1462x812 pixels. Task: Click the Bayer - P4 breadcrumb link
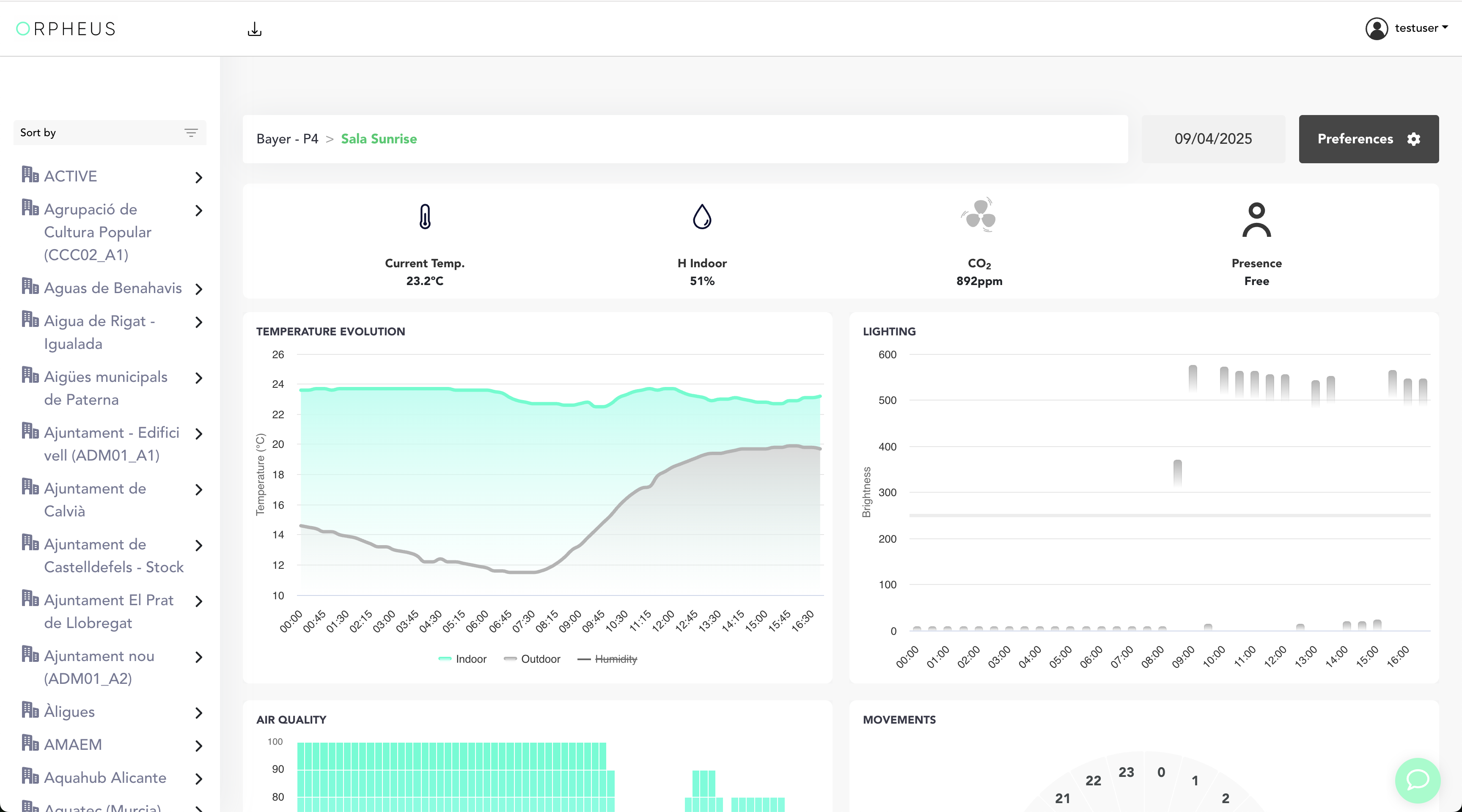pyautogui.click(x=287, y=139)
